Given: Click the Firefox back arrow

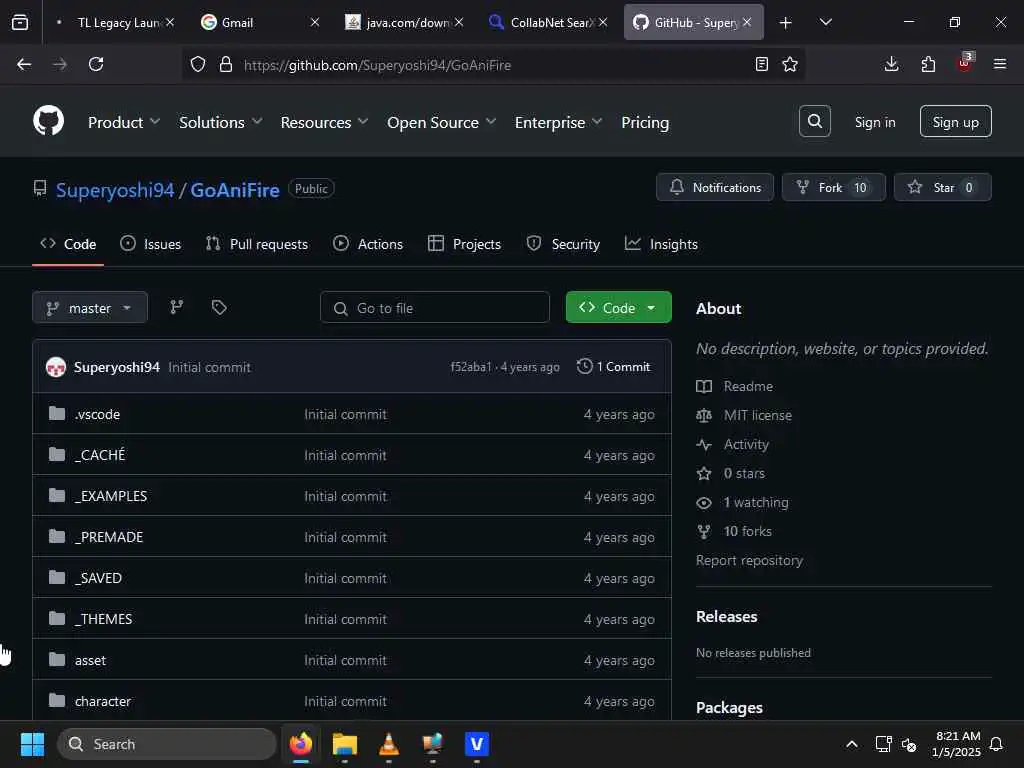Looking at the screenshot, I should click(x=24, y=64).
